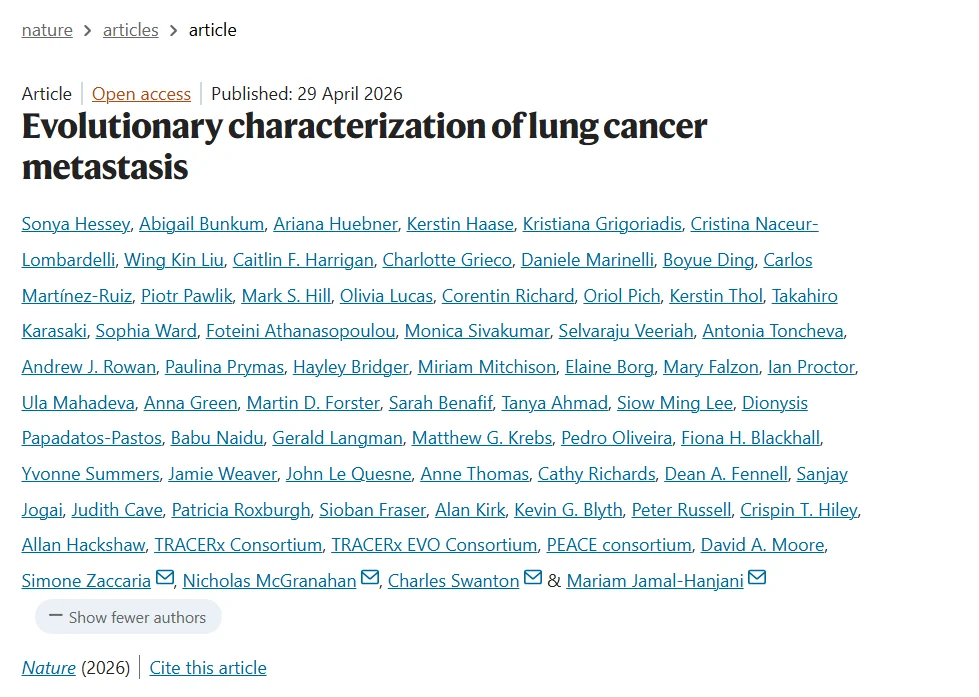Click the email envelope icon after Mariam Jamal-Hanjani
The image size is (979, 697).
click(x=757, y=578)
